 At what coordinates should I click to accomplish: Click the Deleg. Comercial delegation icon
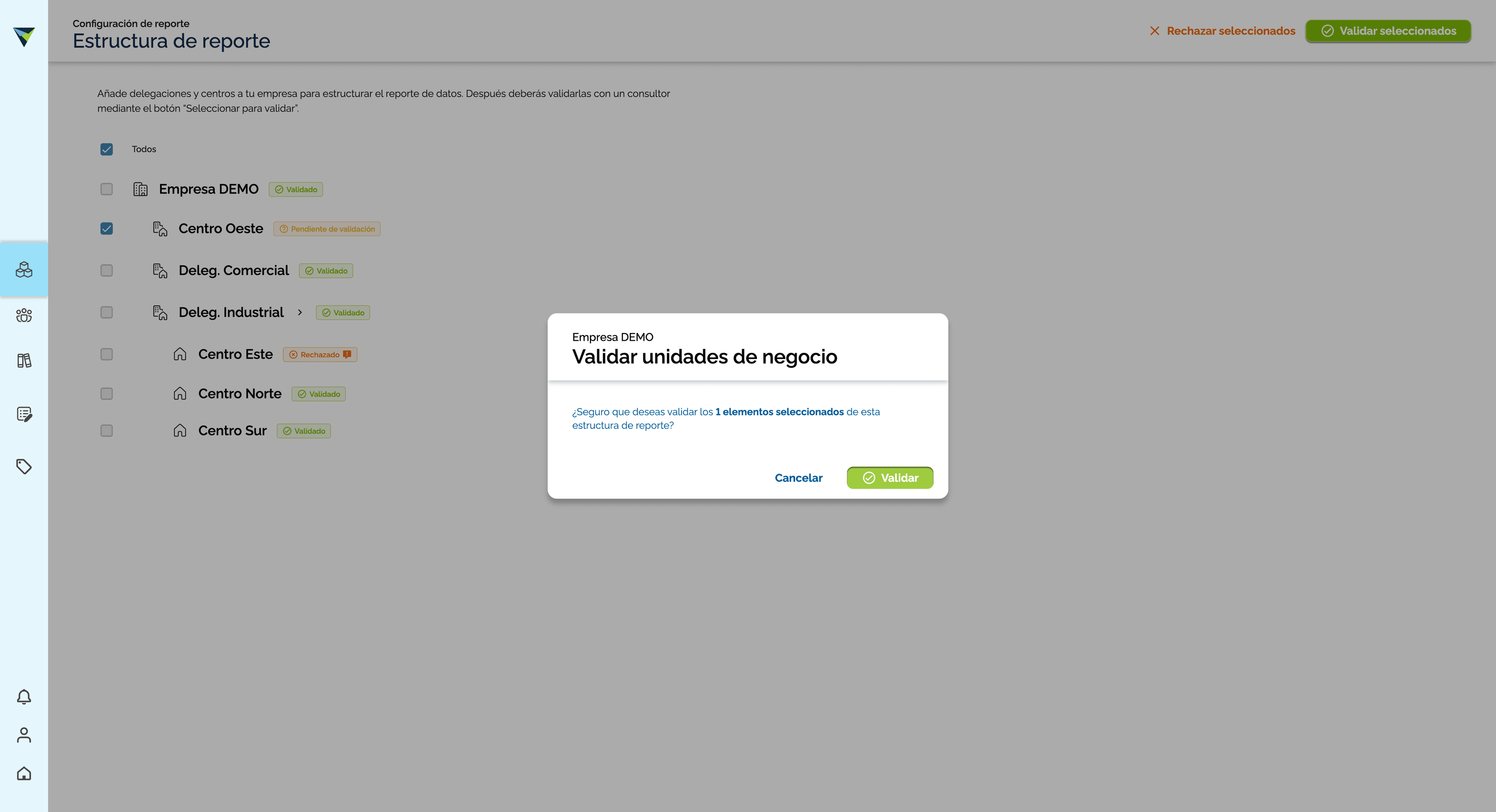tap(160, 271)
